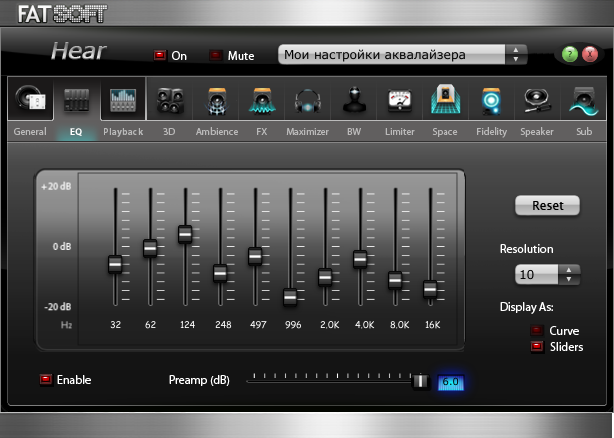The width and height of the screenshot is (614, 438).
Task: Toggle the On power switch
Action: point(159,55)
